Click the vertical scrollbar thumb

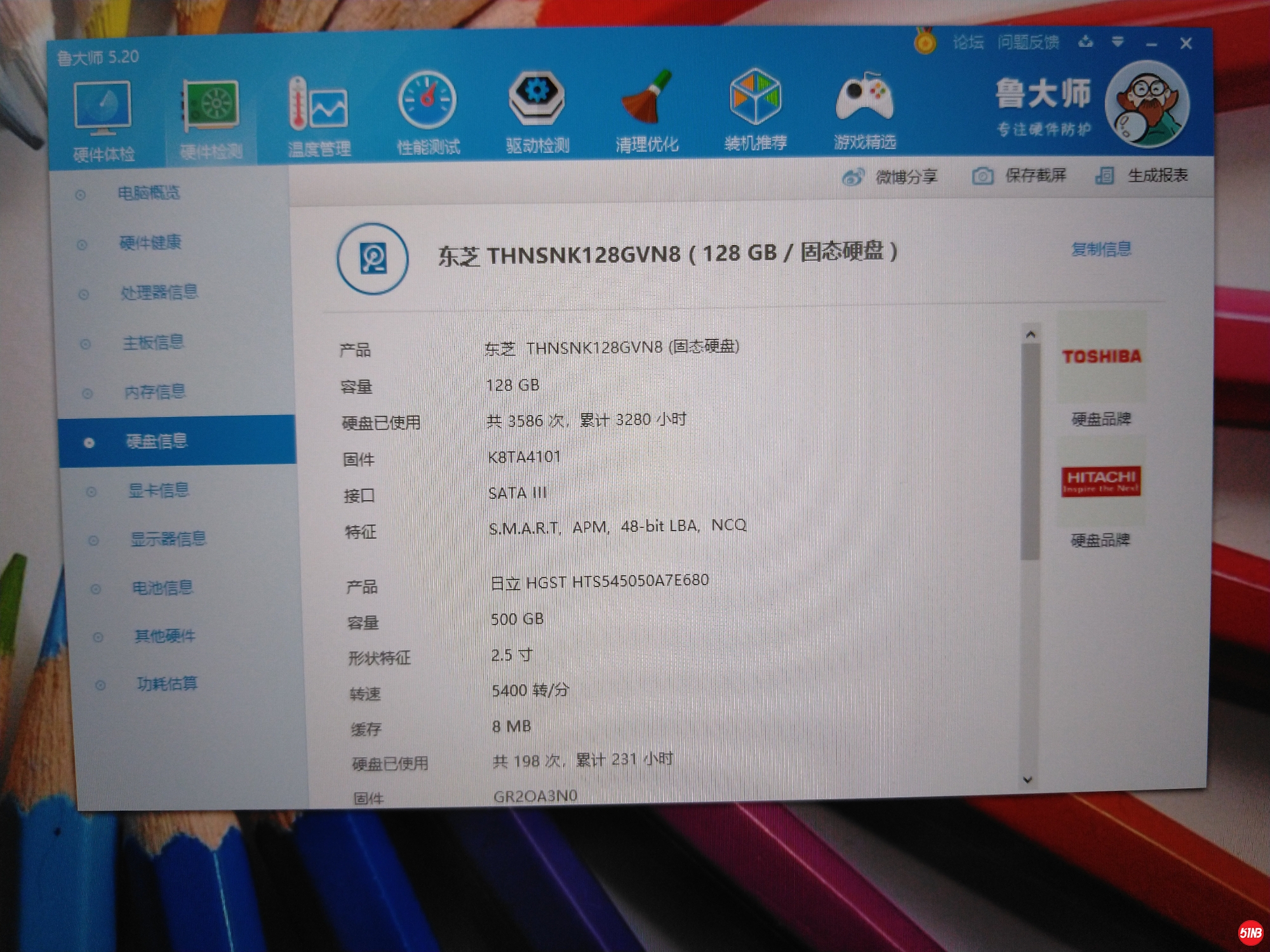pos(1030,451)
